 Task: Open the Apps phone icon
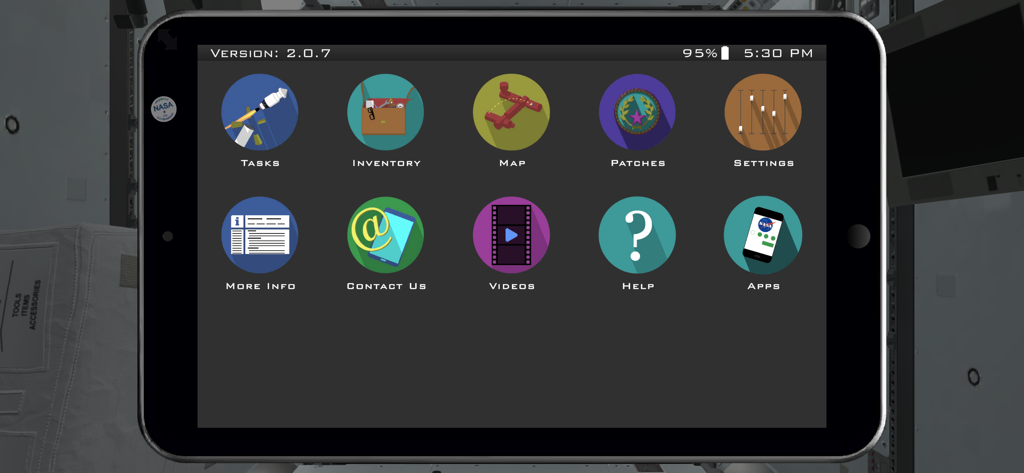[x=763, y=235]
